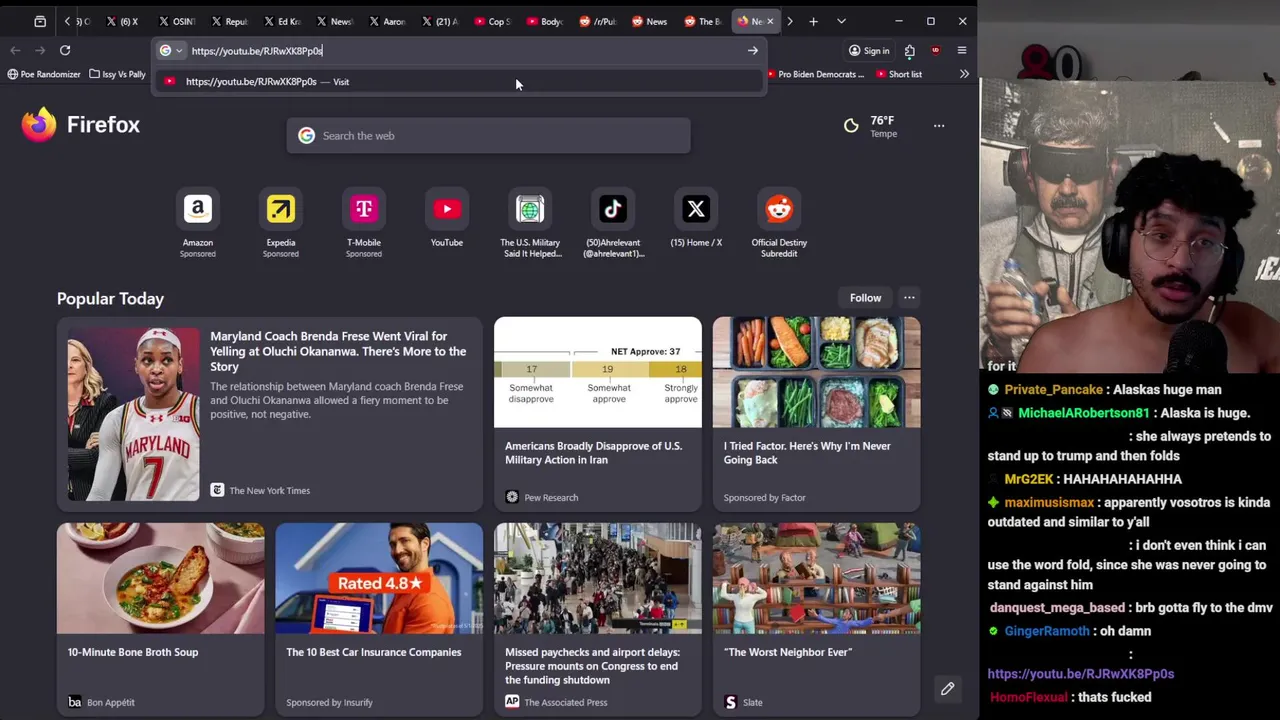This screenshot has height=720, width=1280.
Task: Select the youtu.be Visit suggestion row
Action: click(x=459, y=82)
